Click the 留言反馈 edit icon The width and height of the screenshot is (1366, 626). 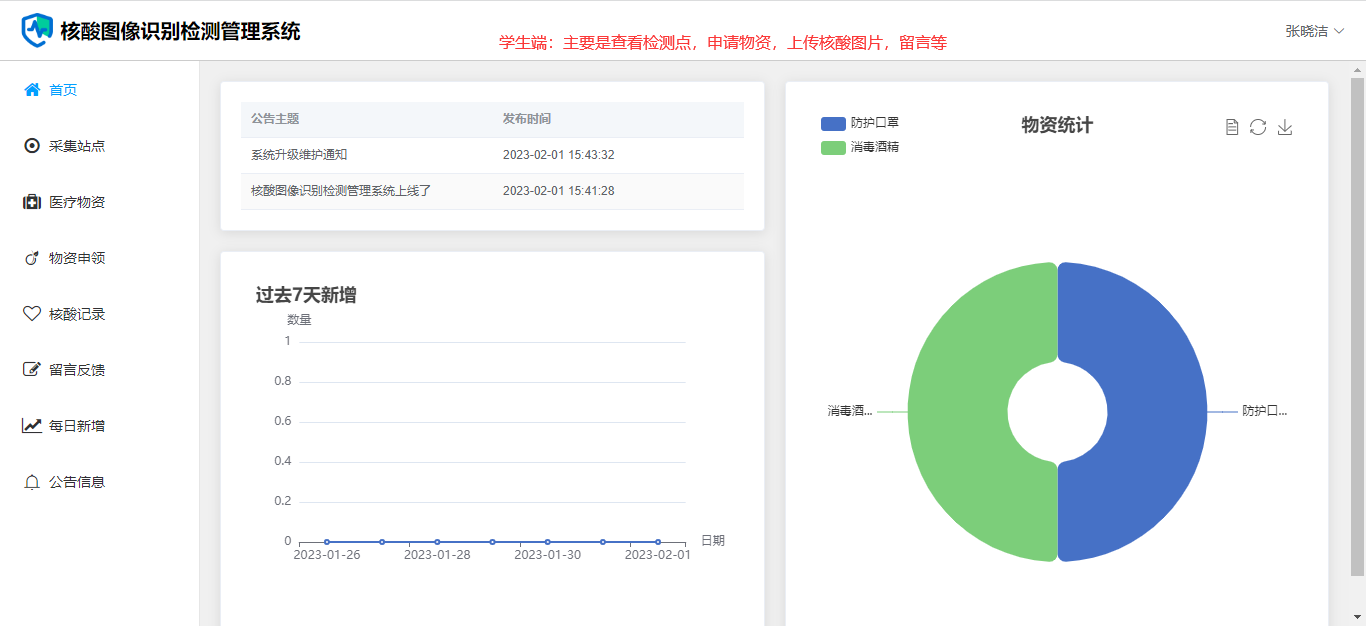32,370
